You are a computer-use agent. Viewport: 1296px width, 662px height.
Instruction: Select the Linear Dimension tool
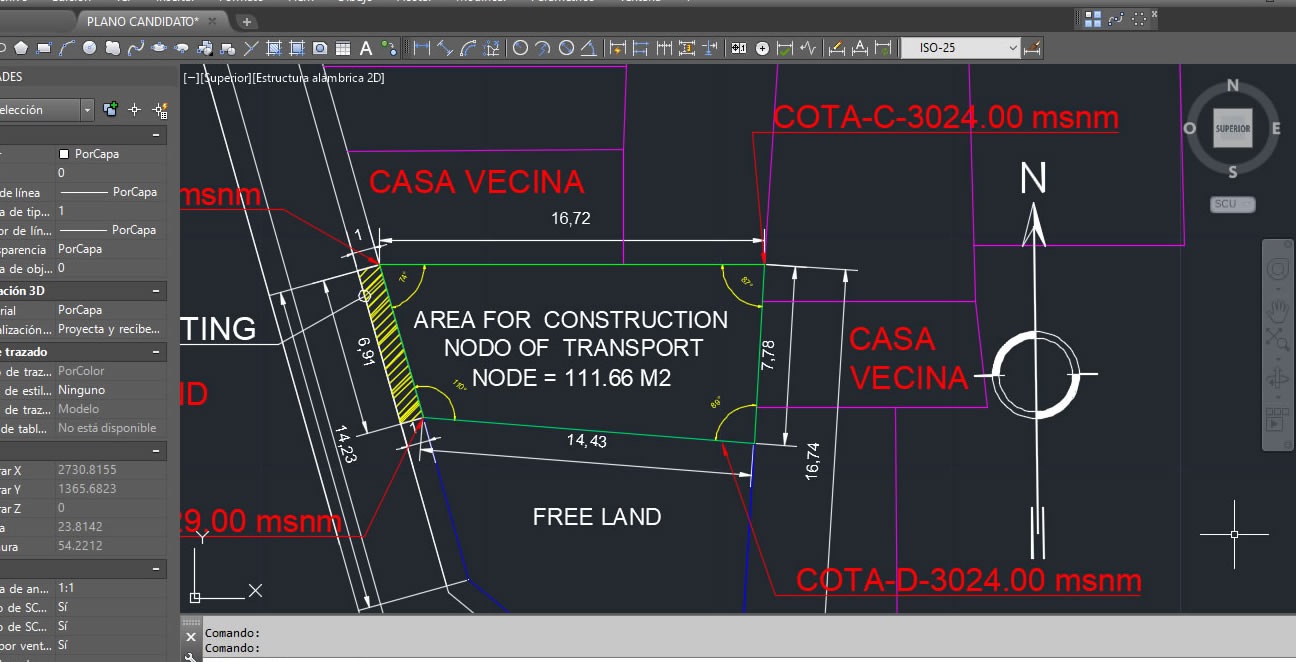tap(424, 47)
